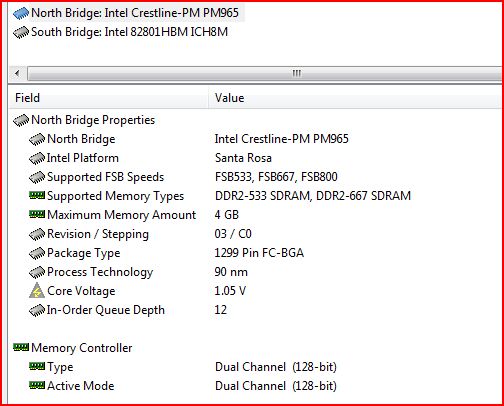Click the Field column header

pyautogui.click(x=108, y=98)
